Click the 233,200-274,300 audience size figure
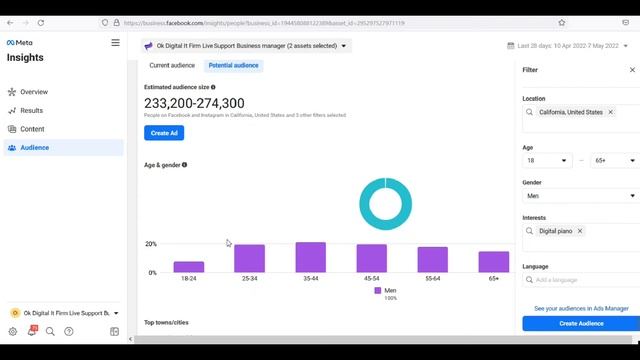This screenshot has width=640, height=360. (x=194, y=103)
